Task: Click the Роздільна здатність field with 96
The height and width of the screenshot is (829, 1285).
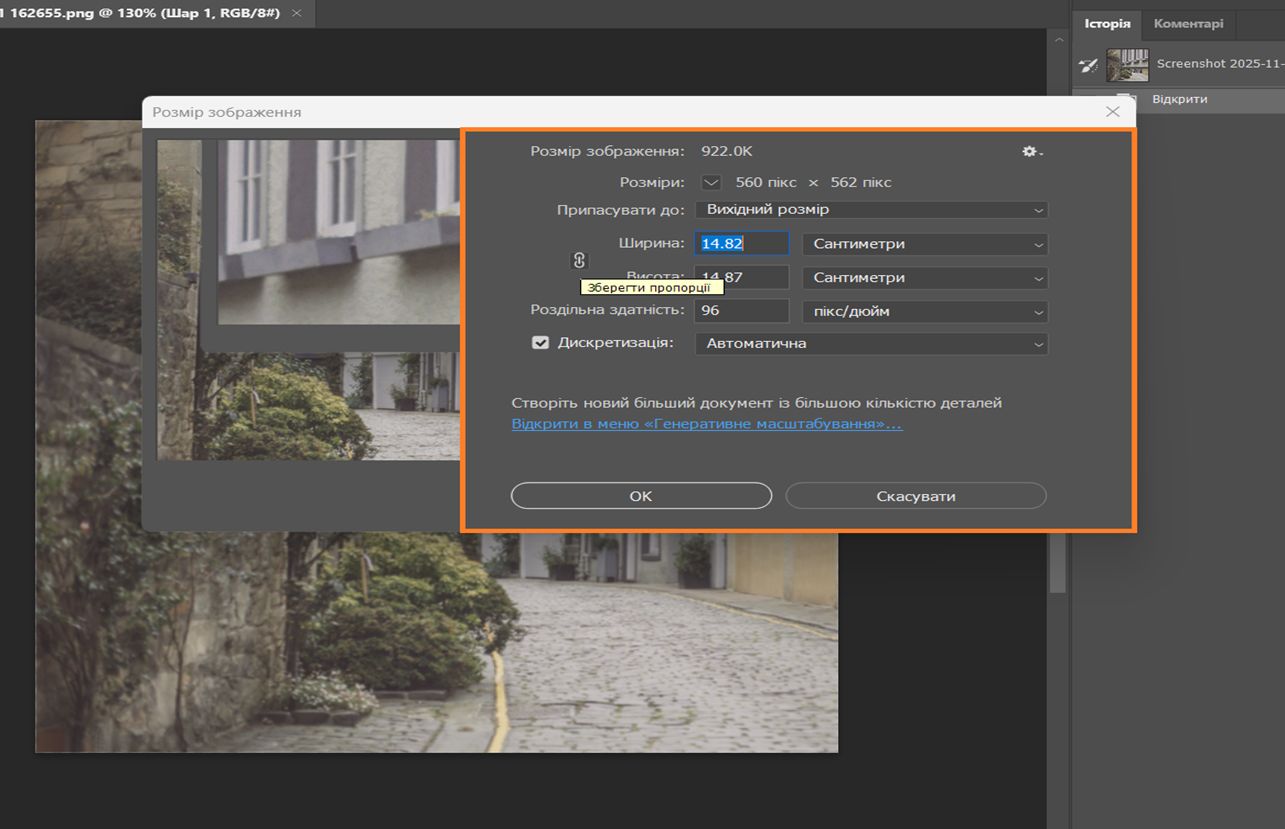Action: (x=742, y=311)
